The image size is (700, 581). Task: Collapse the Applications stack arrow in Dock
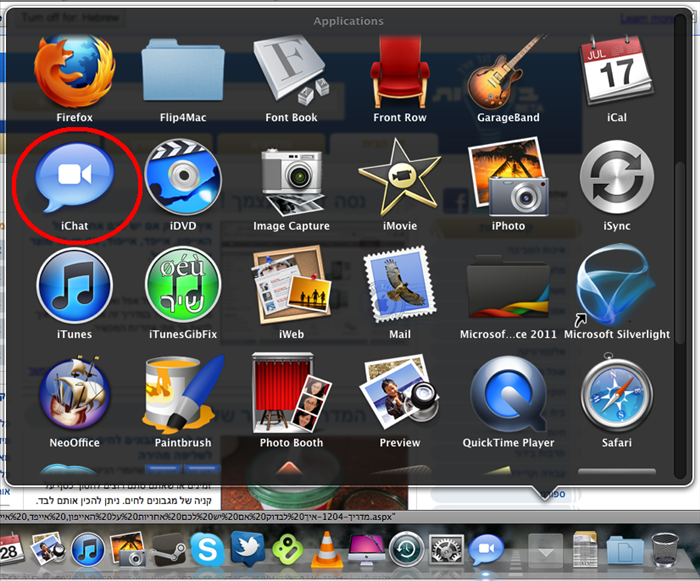545,551
